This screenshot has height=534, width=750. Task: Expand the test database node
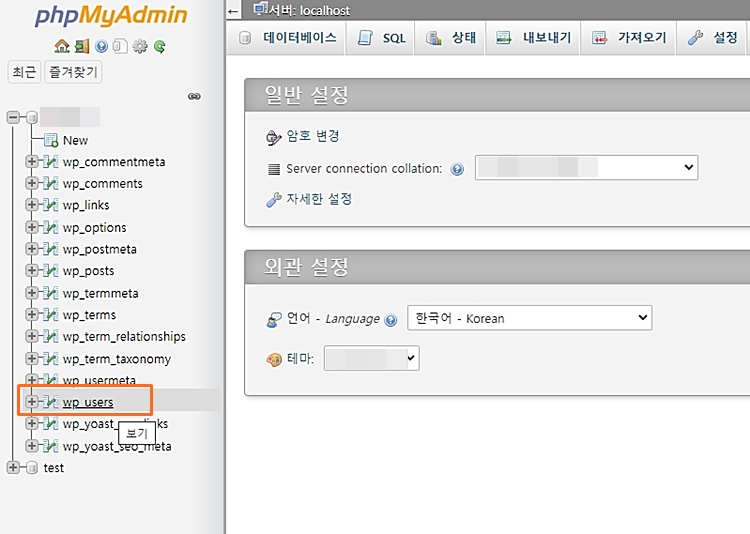[13, 467]
